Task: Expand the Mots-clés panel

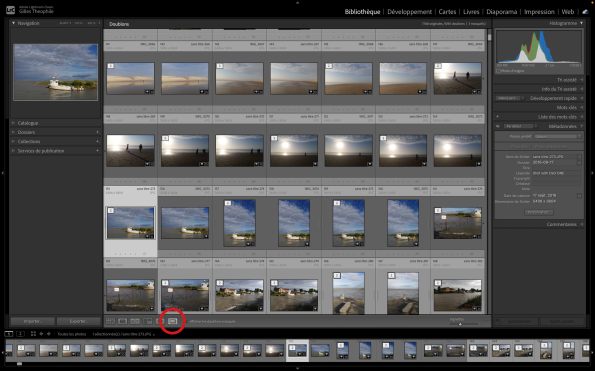Action: 581,108
